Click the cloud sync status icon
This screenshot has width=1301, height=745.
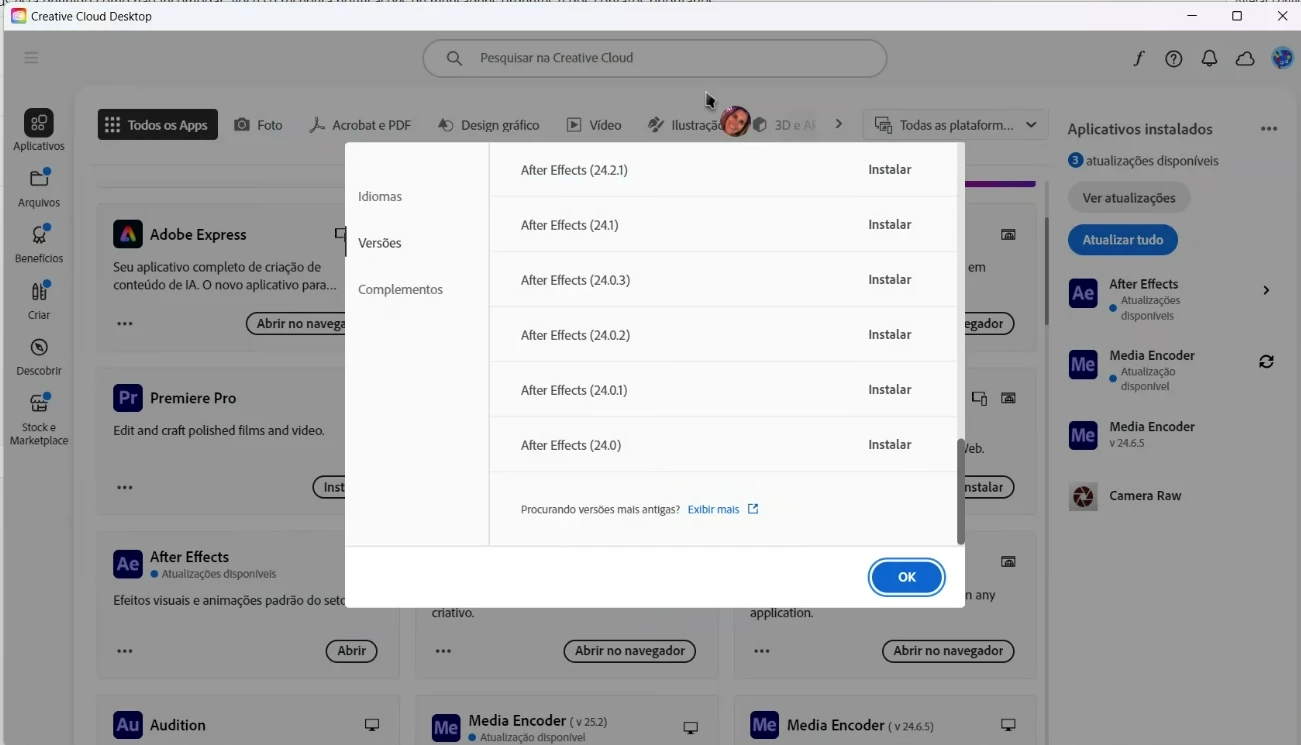coord(1245,59)
